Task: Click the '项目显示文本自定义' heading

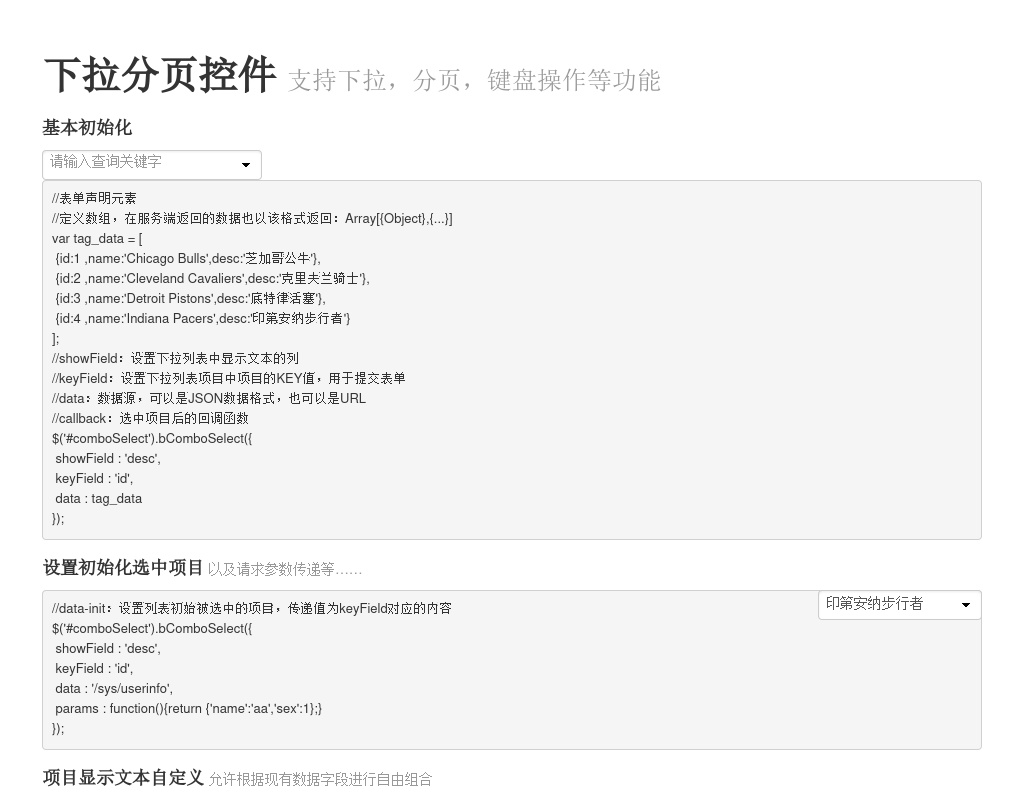Action: tap(123, 778)
